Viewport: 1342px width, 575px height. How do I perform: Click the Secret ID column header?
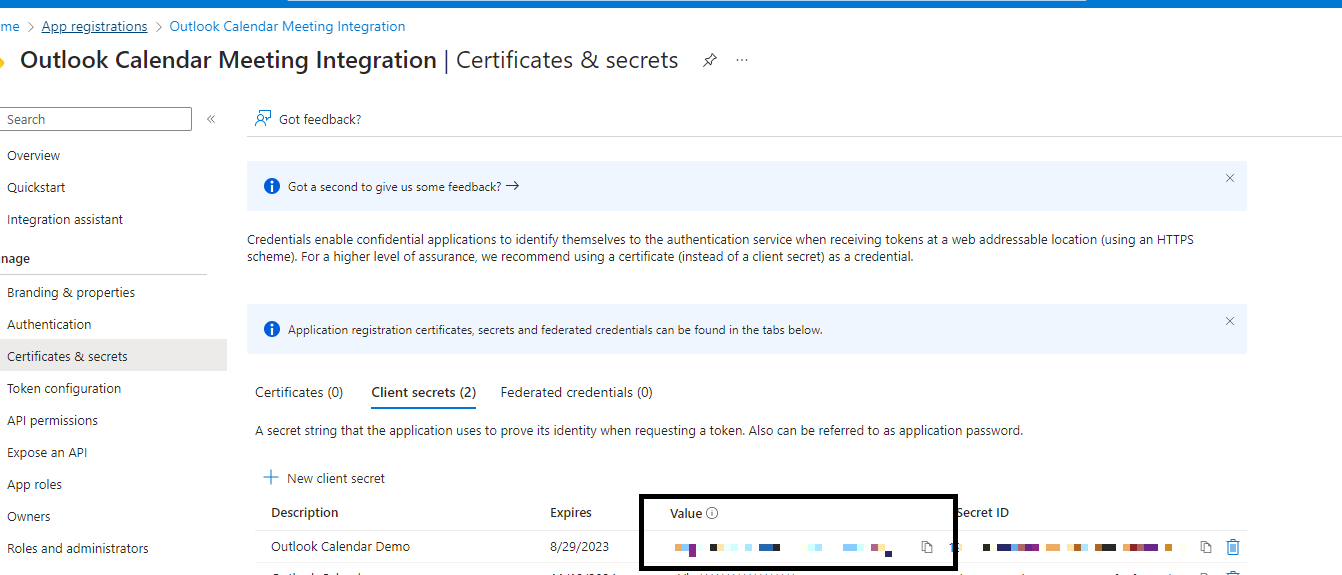click(x=982, y=512)
